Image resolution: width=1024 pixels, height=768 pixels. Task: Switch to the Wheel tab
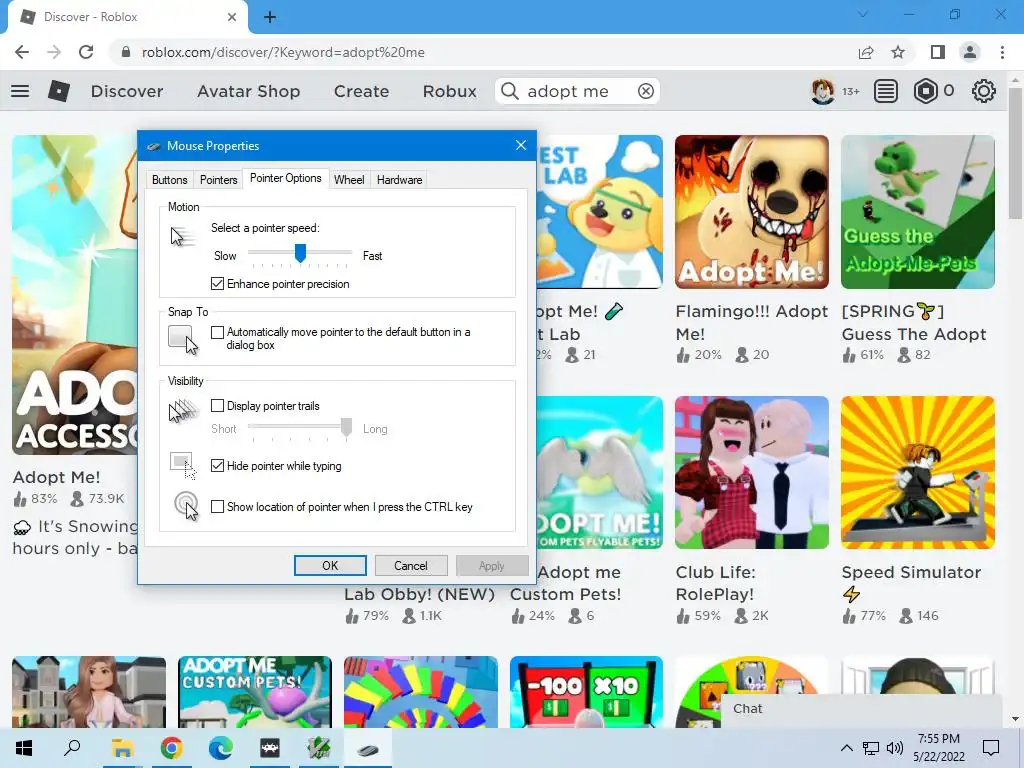349,180
